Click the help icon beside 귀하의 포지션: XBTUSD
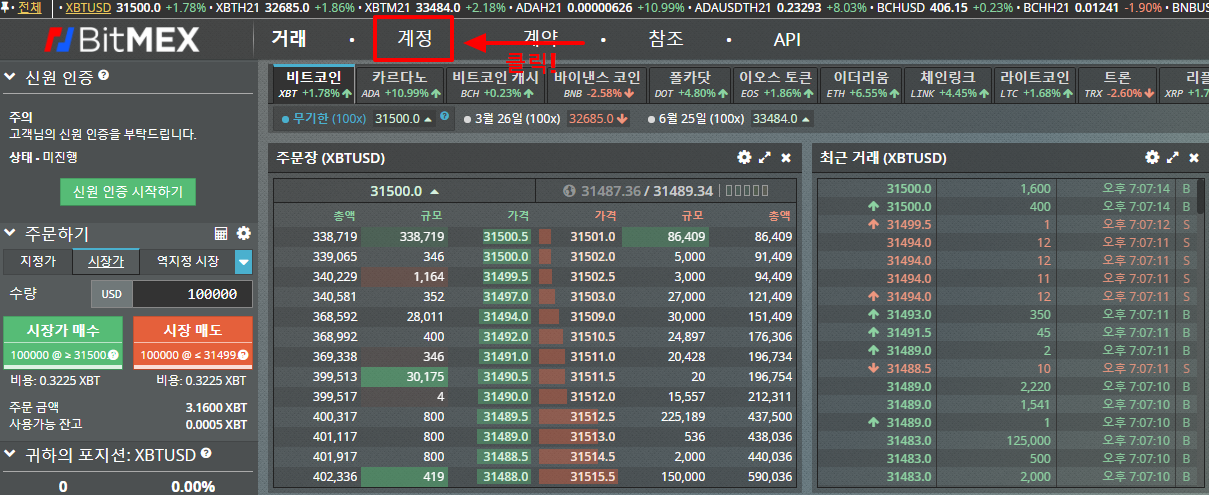This screenshot has height=495, width=1209. point(206,453)
